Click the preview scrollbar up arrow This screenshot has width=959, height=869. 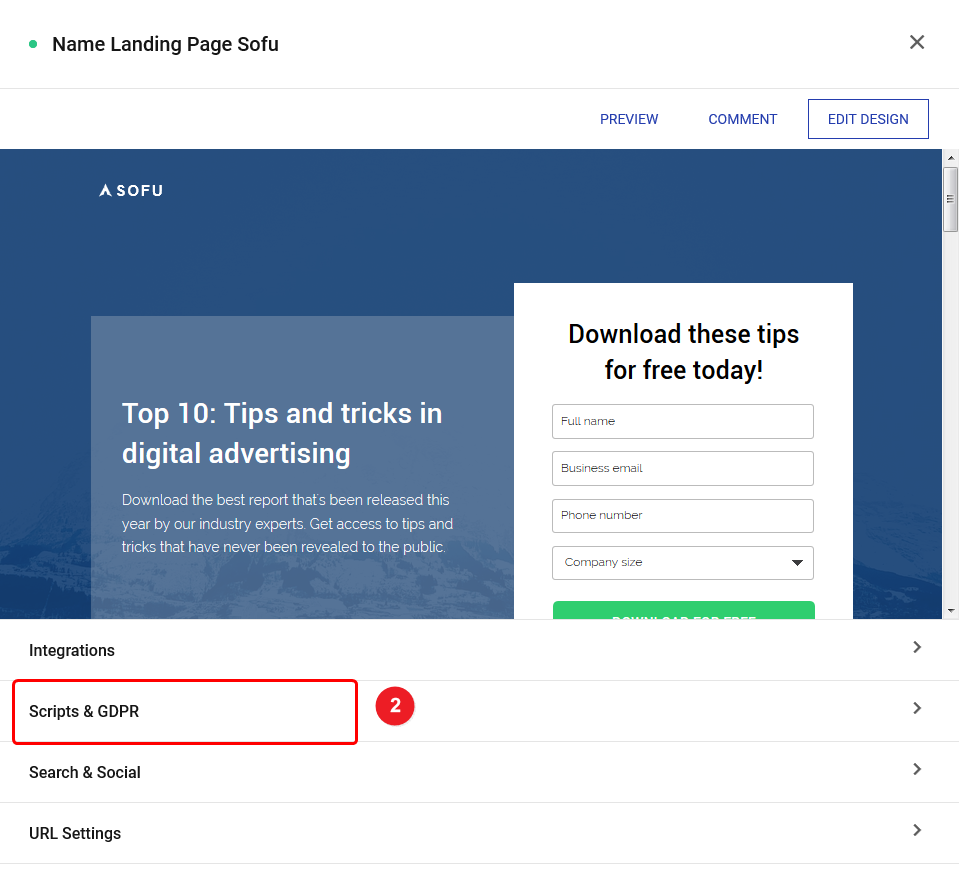tap(950, 158)
